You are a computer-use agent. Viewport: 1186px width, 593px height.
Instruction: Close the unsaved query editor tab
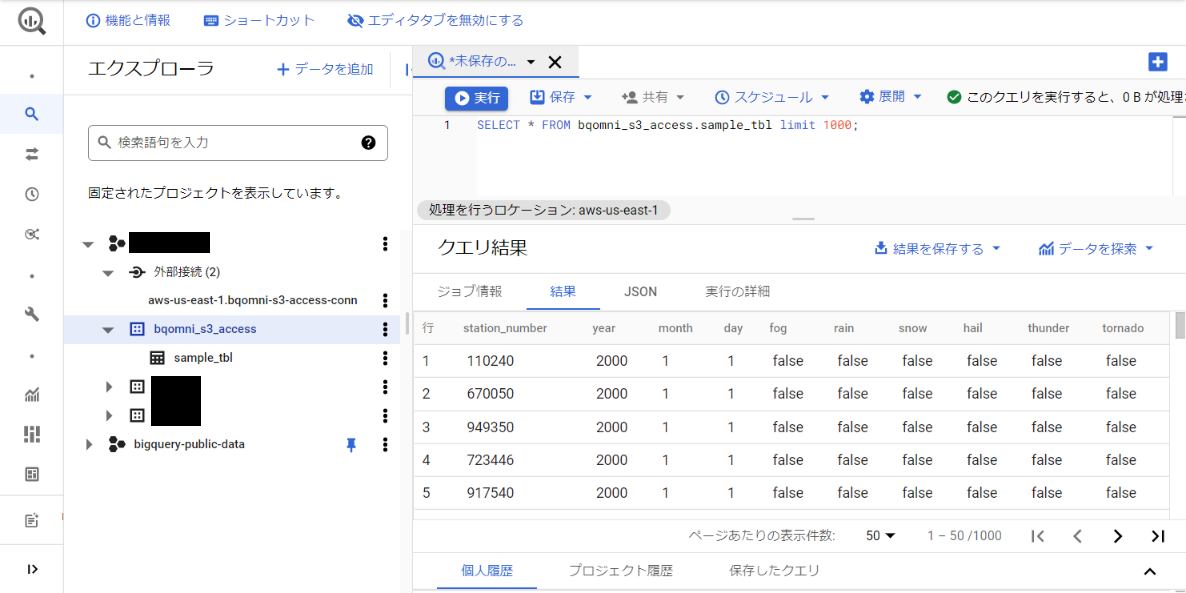554,62
